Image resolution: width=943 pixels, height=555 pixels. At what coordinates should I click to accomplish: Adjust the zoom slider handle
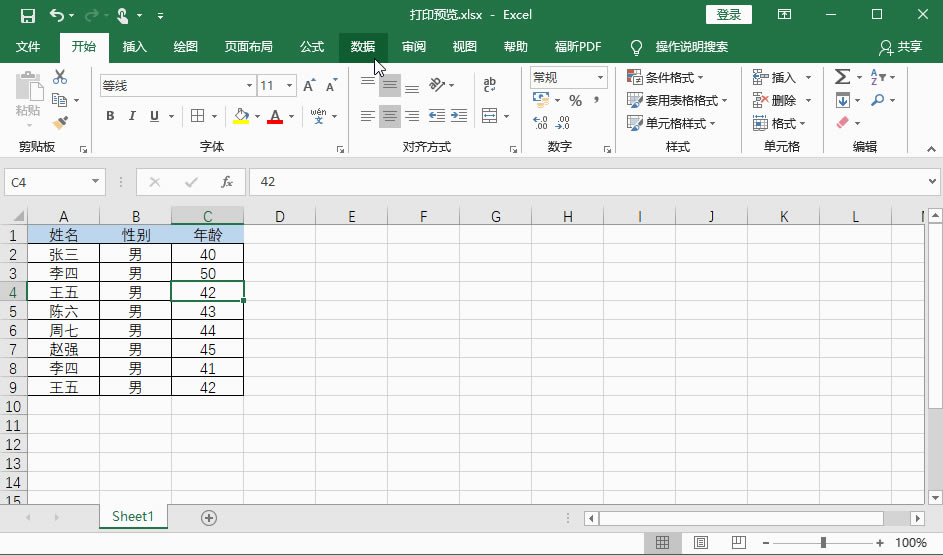[823, 542]
